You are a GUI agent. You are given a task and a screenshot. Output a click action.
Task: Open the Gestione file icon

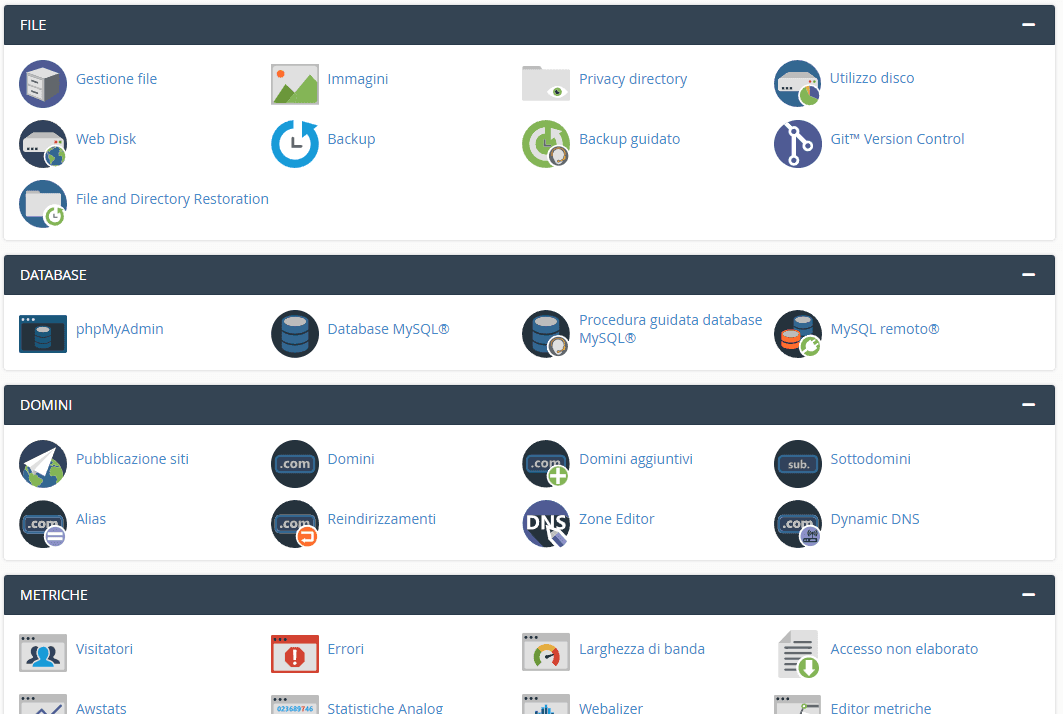[x=43, y=84]
